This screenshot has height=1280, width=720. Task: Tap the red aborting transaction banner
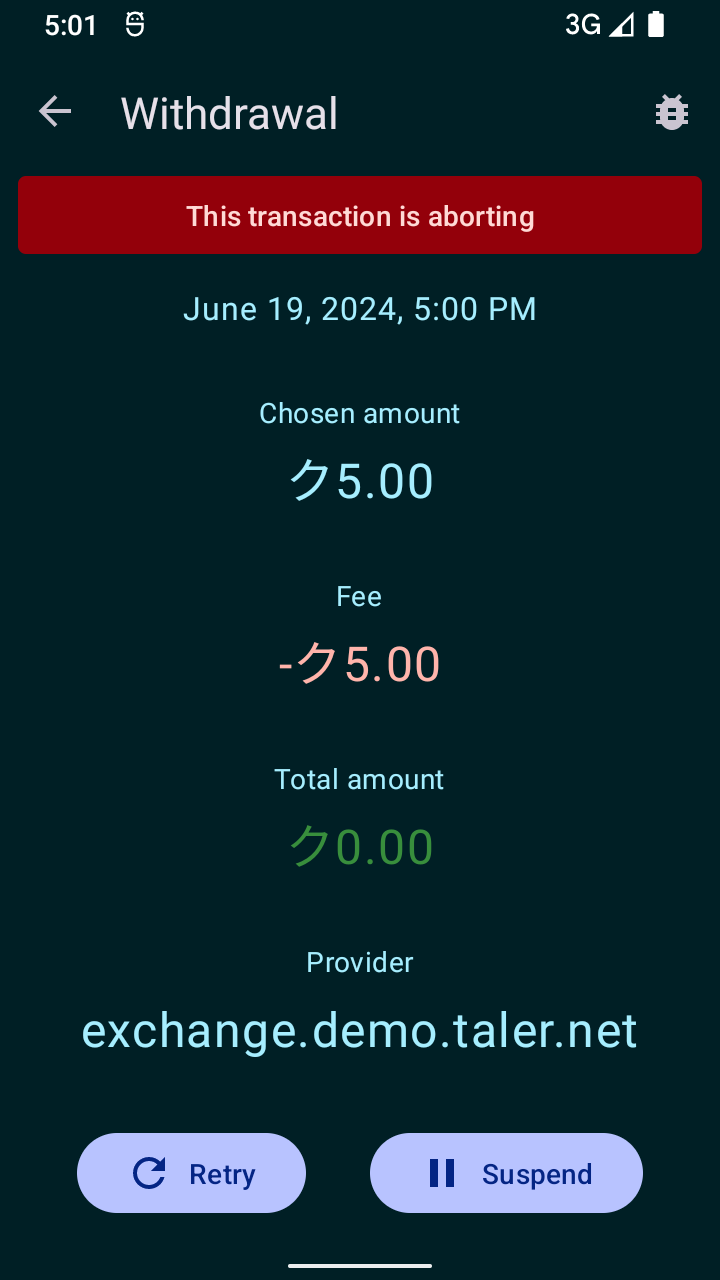pyautogui.click(x=360, y=216)
